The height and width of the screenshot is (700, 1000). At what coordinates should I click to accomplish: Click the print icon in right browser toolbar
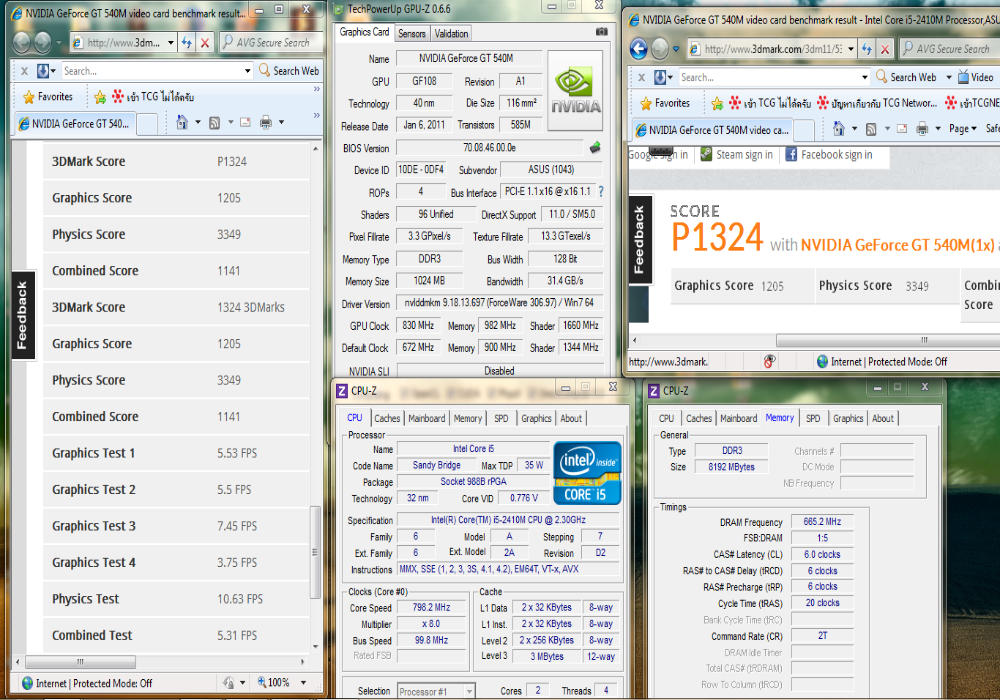coord(922,129)
